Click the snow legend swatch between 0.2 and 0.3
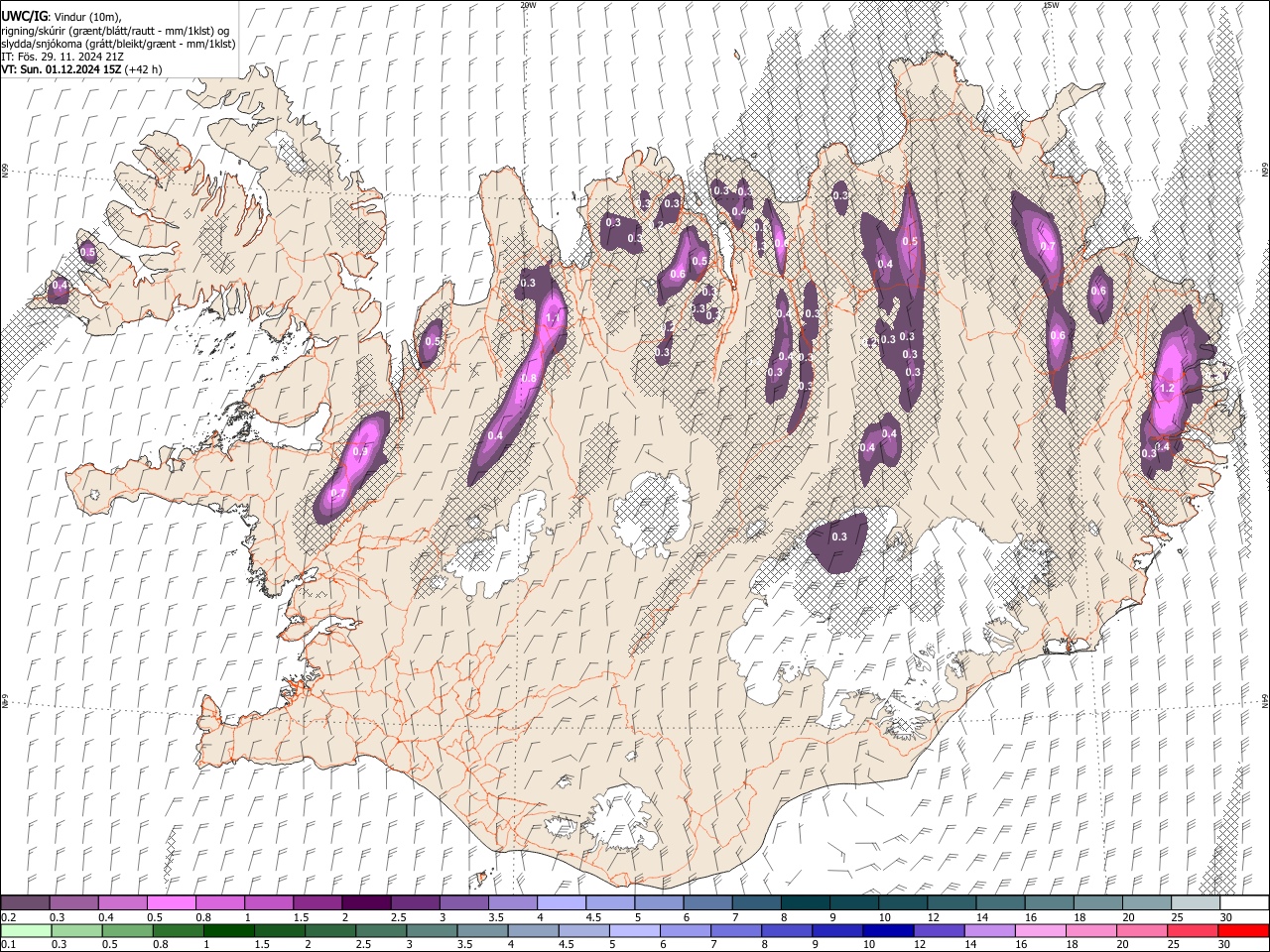Screen dimensions: 1270x952 pyautogui.click(x=25, y=903)
